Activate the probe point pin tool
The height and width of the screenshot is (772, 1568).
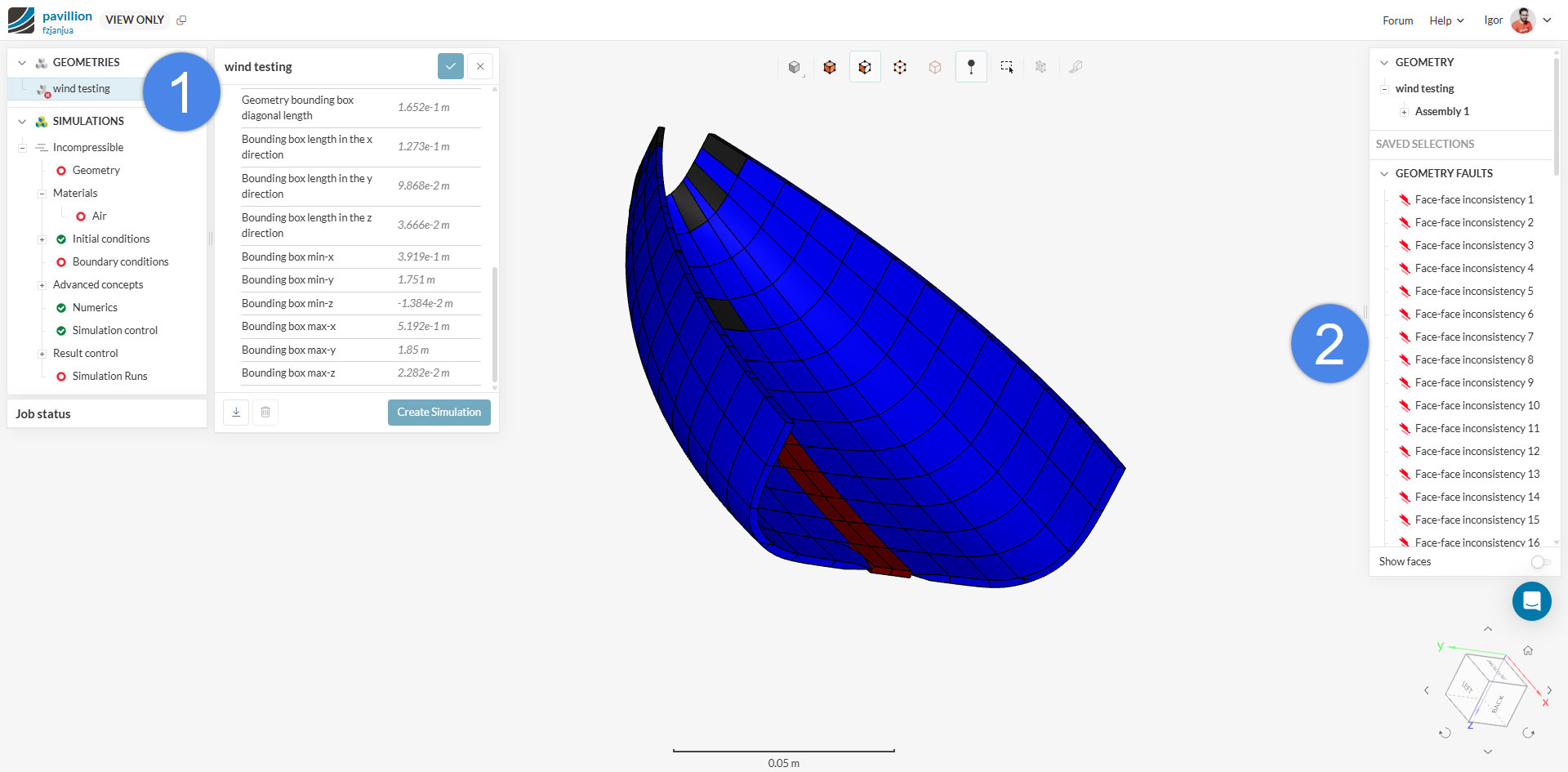[x=971, y=67]
